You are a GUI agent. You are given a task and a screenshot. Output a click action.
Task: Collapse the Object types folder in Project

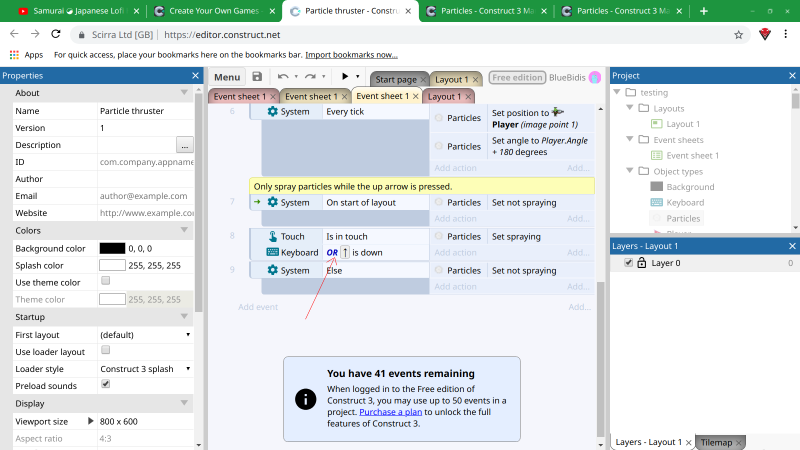click(630, 170)
